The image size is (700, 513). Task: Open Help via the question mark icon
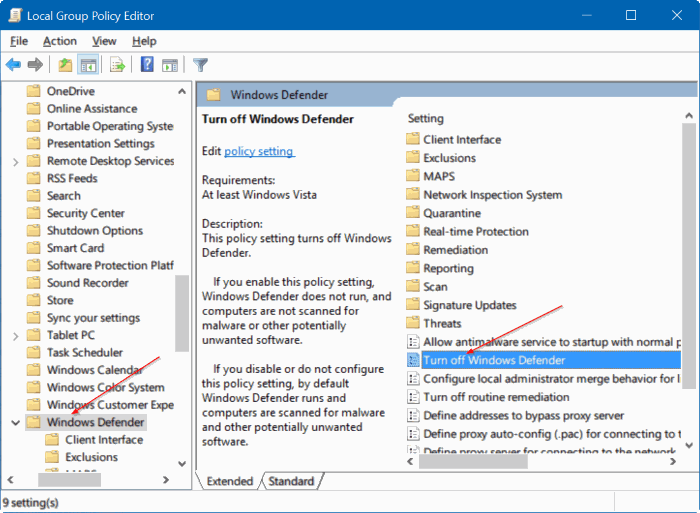pyautogui.click(x=147, y=65)
